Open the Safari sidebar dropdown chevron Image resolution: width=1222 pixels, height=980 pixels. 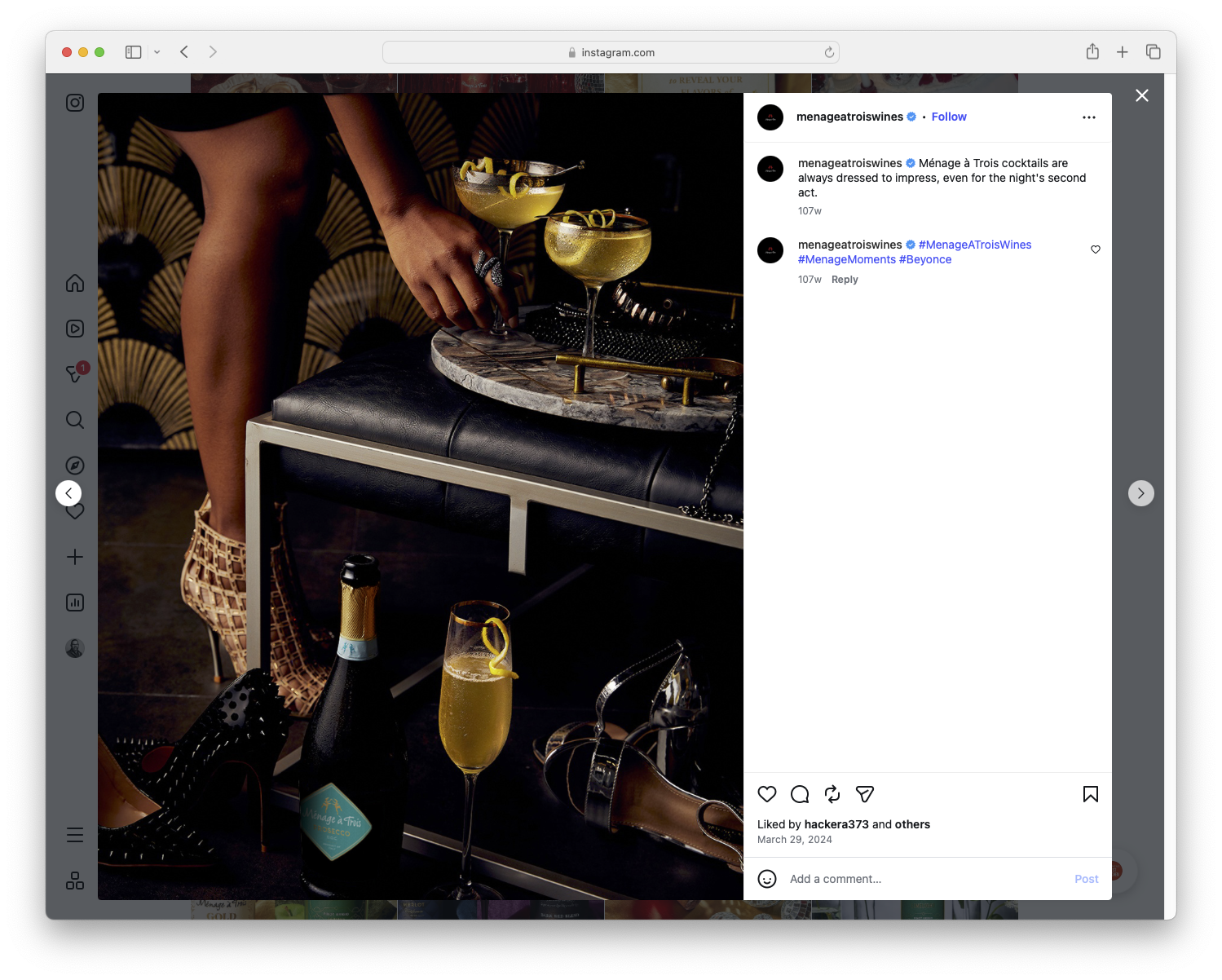pyautogui.click(x=157, y=51)
